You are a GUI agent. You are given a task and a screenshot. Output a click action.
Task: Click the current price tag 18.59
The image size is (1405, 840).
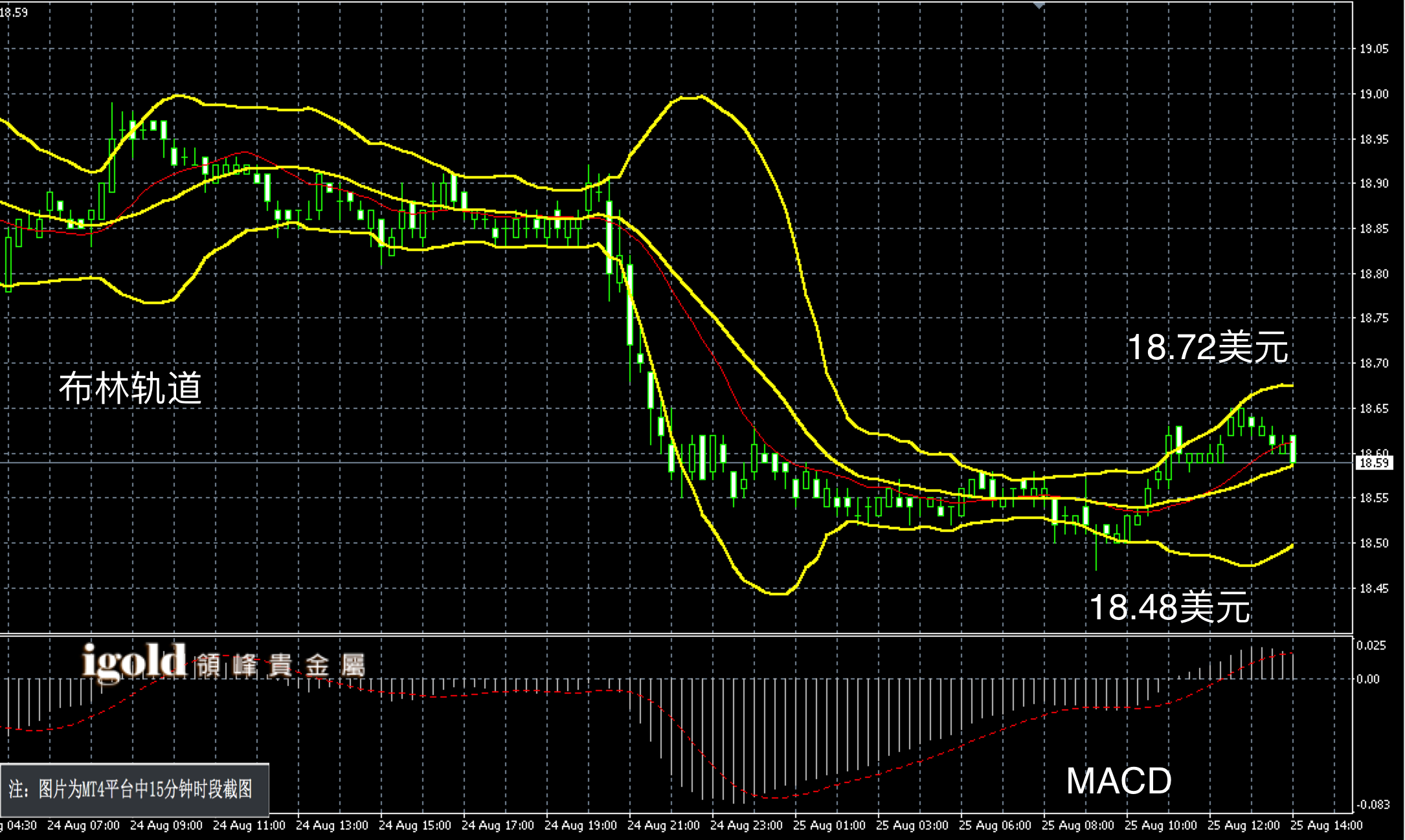tap(1373, 463)
